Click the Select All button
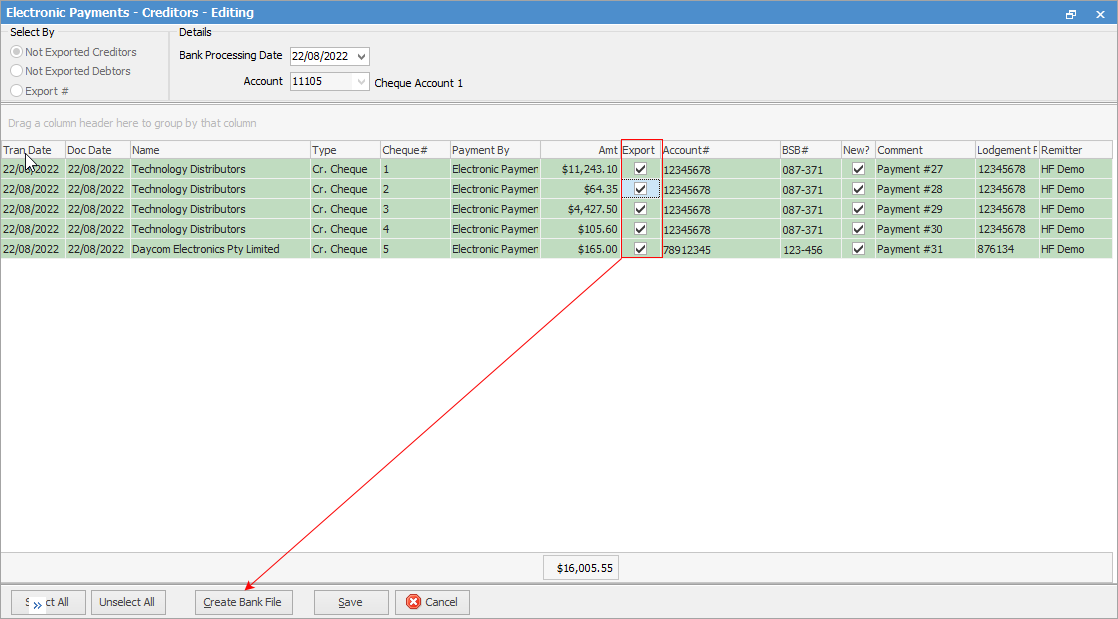 click(47, 602)
